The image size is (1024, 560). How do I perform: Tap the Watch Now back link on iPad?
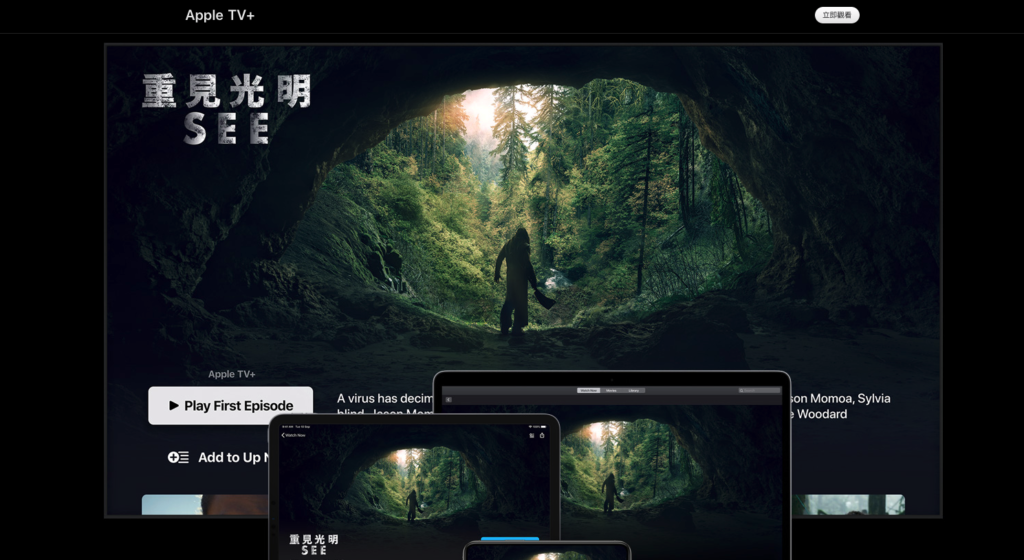pyautogui.click(x=293, y=435)
